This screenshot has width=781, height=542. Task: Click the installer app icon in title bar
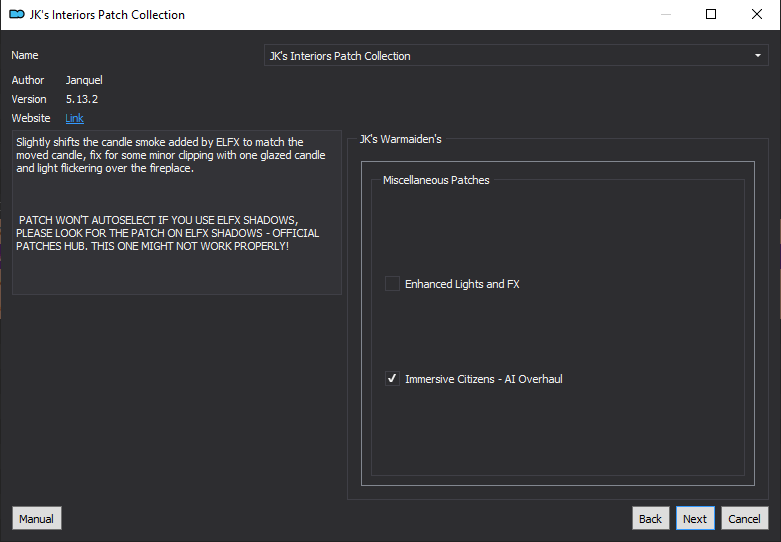[16, 14]
